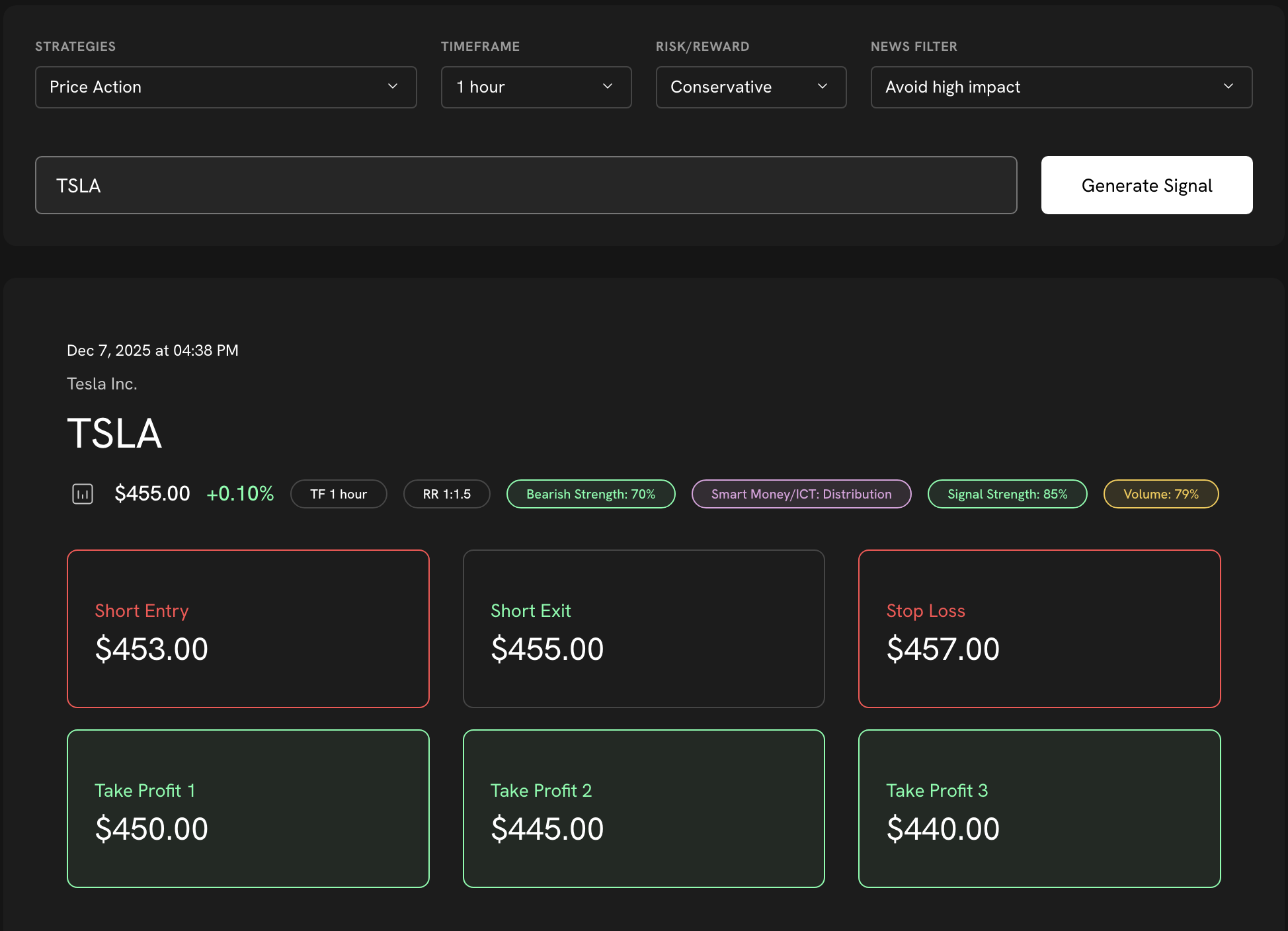Open the Take Profit 2 card
Screen dimensions: 1288x931
point(643,808)
